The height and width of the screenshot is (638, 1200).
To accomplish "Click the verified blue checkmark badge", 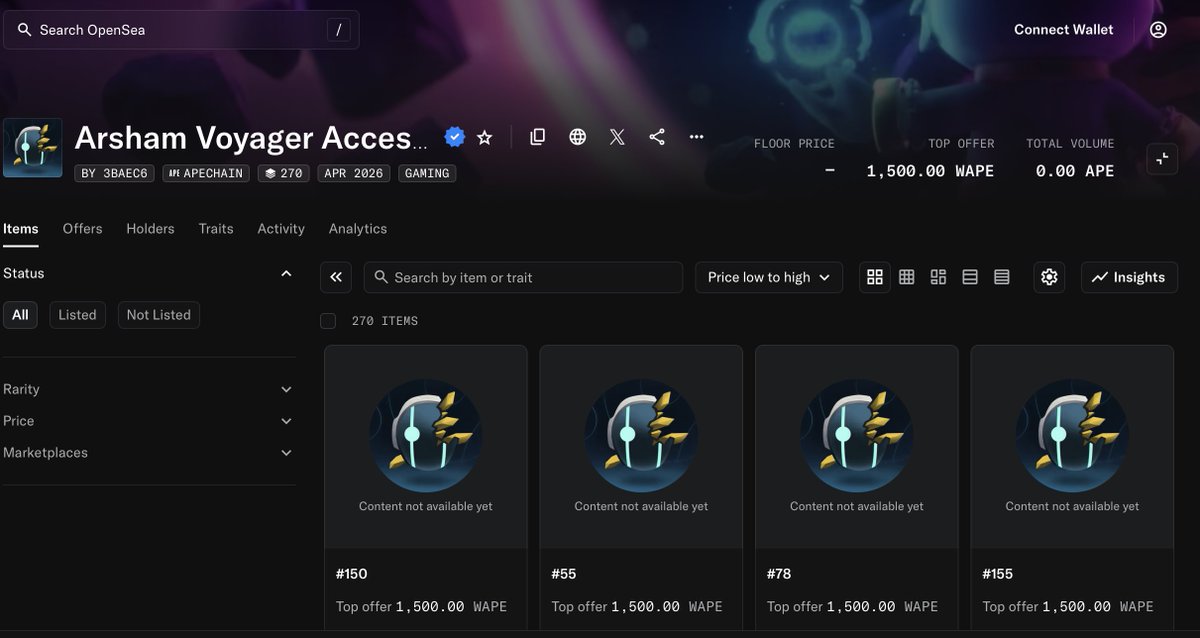I will [x=455, y=137].
